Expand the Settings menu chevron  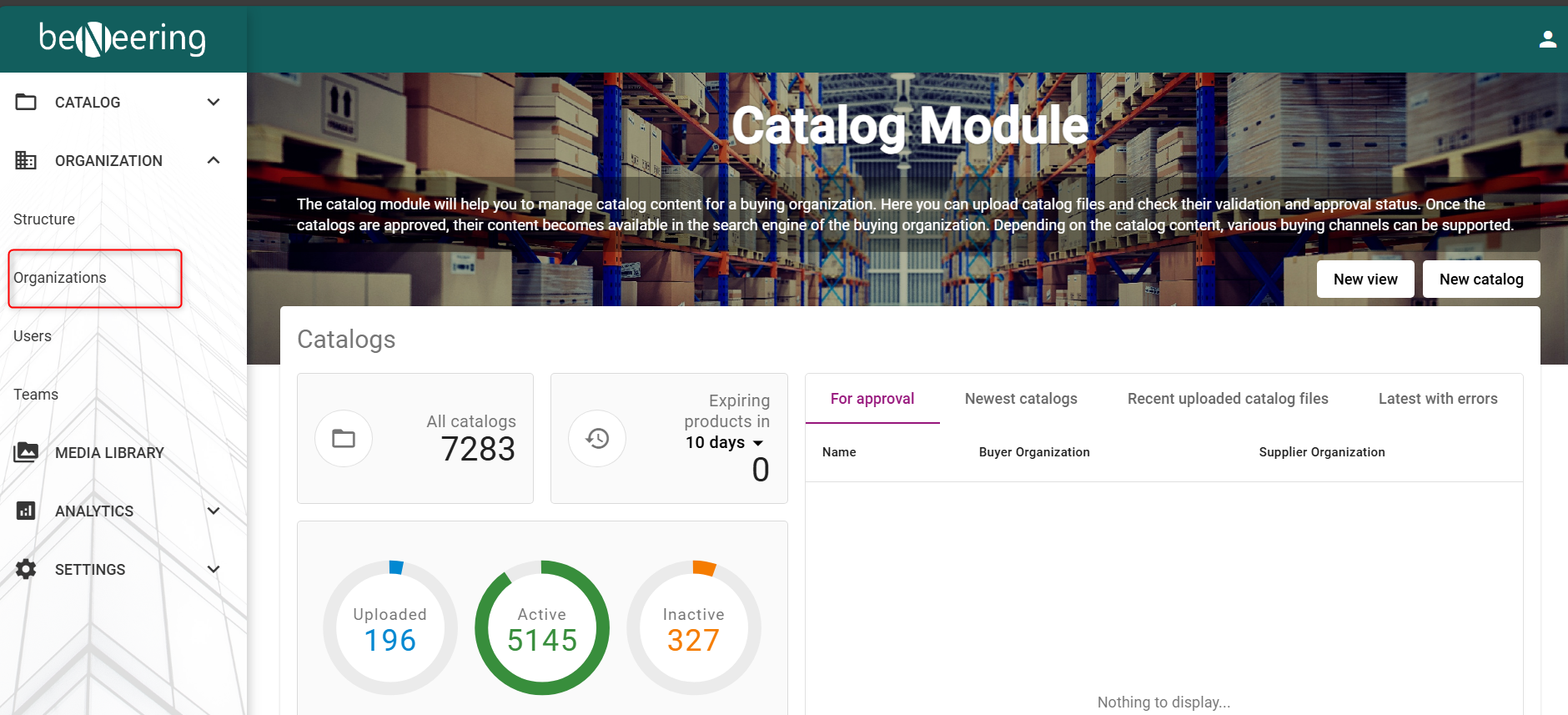click(214, 569)
